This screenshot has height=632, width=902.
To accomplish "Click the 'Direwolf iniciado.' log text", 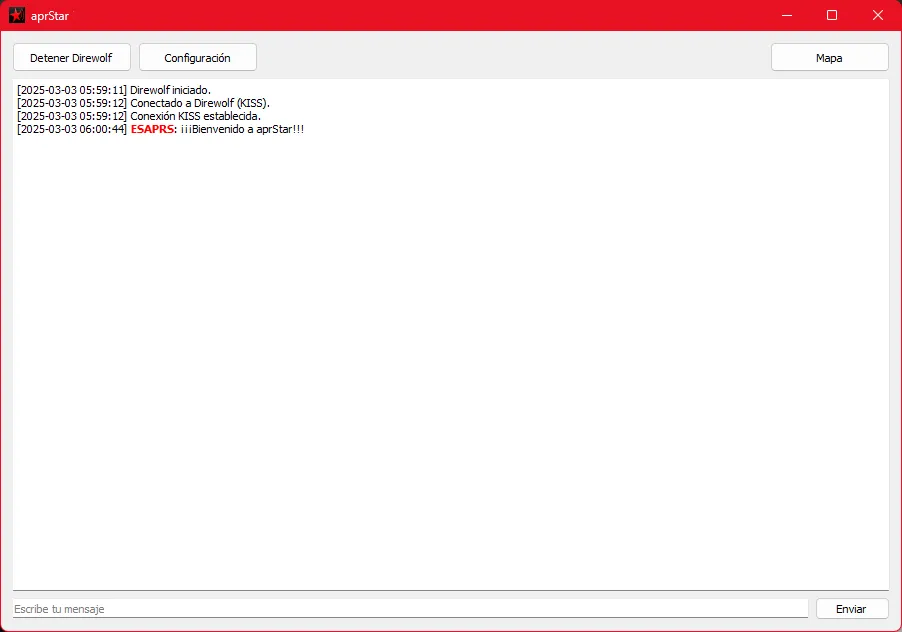I will tap(170, 90).
